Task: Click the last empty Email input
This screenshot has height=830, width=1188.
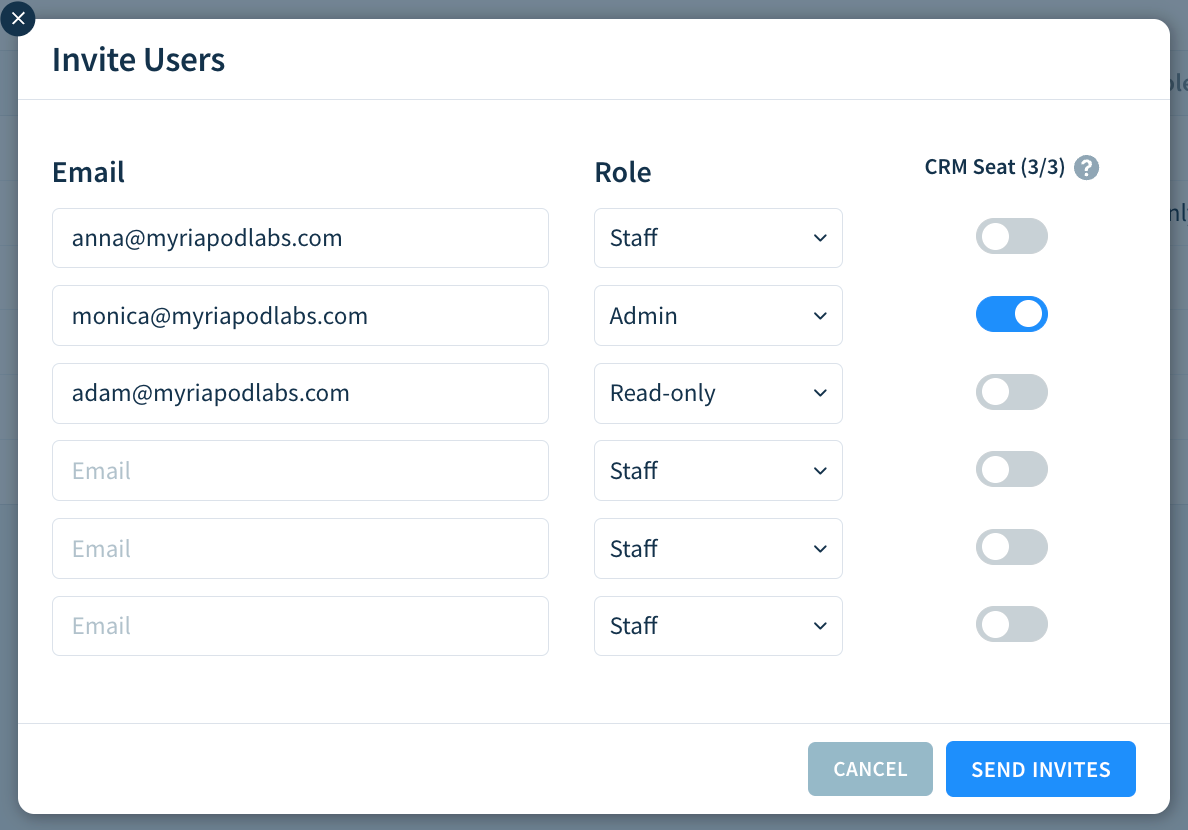Action: [x=300, y=626]
